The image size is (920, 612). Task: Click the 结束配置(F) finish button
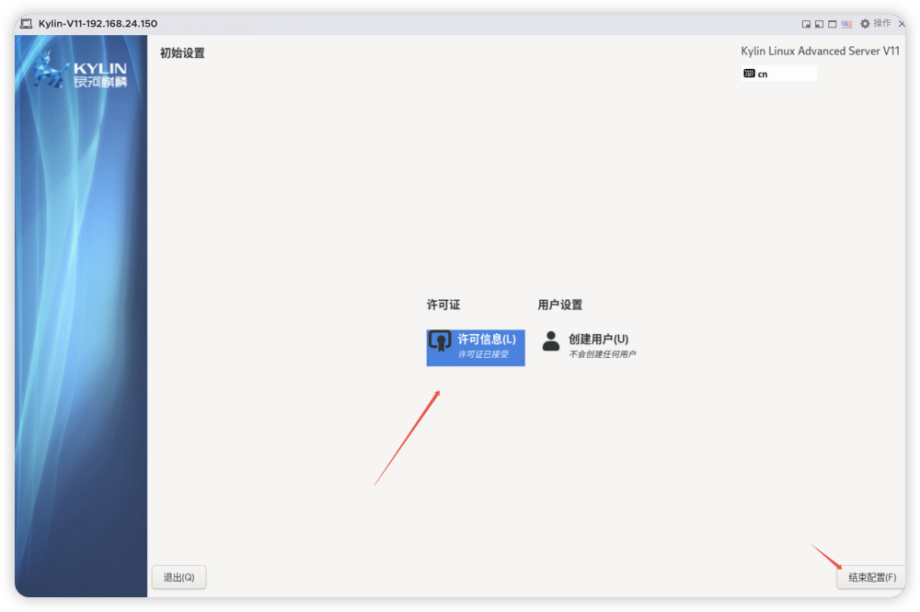coord(871,577)
